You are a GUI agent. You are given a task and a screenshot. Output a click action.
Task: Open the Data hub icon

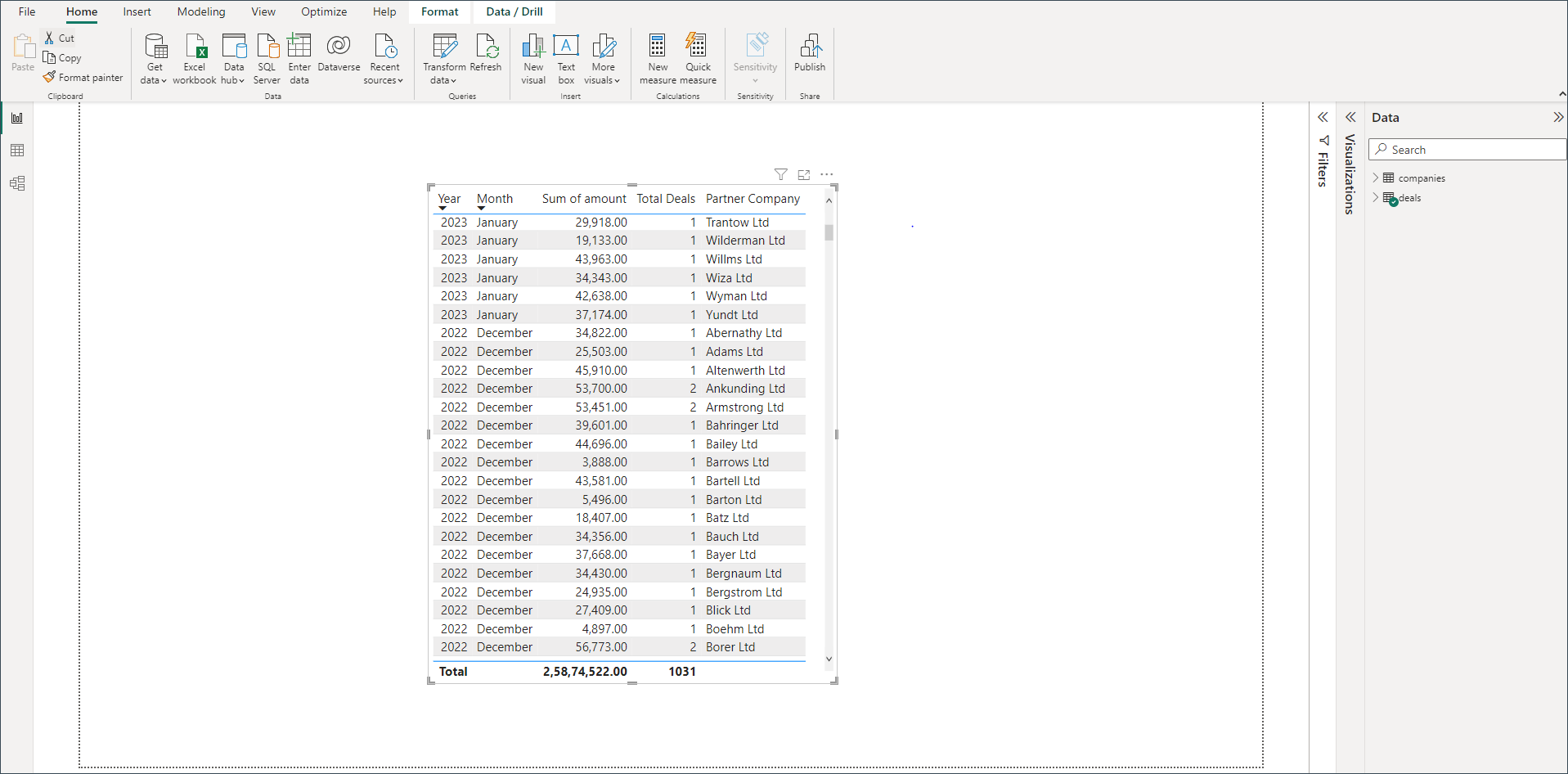[234, 45]
